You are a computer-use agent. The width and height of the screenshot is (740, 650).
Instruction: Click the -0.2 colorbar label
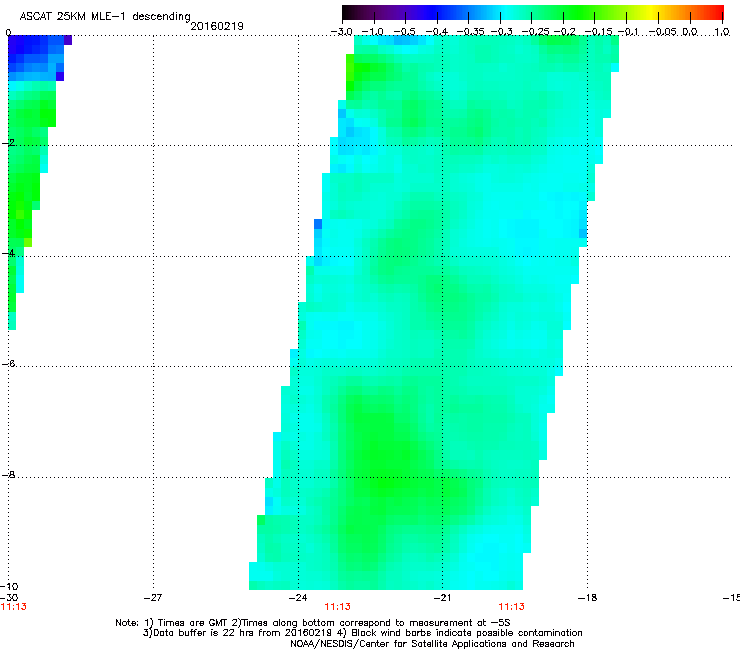click(x=565, y=32)
